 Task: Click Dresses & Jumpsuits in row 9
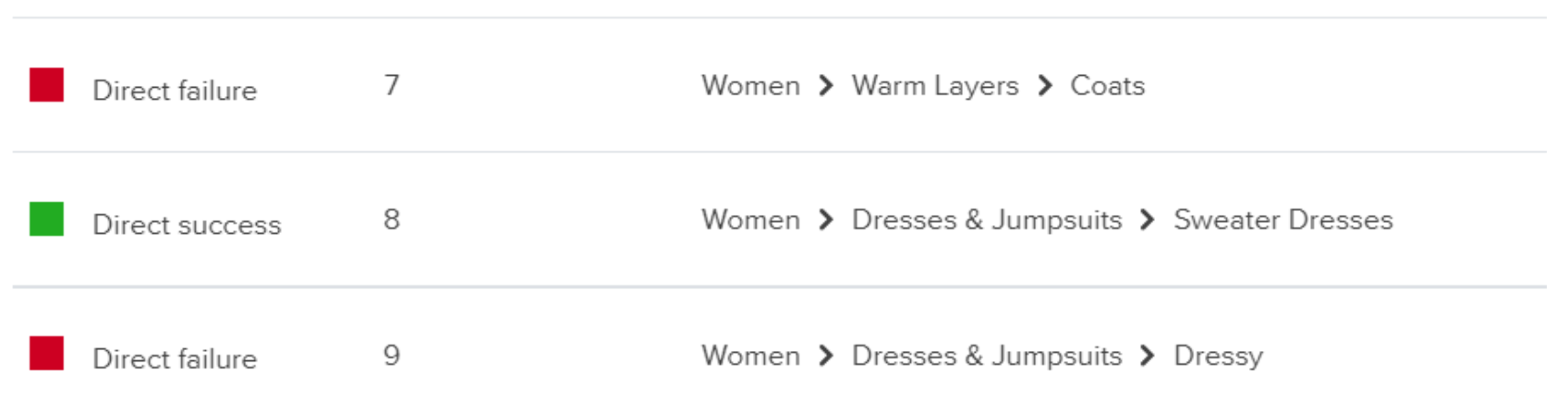987,356
